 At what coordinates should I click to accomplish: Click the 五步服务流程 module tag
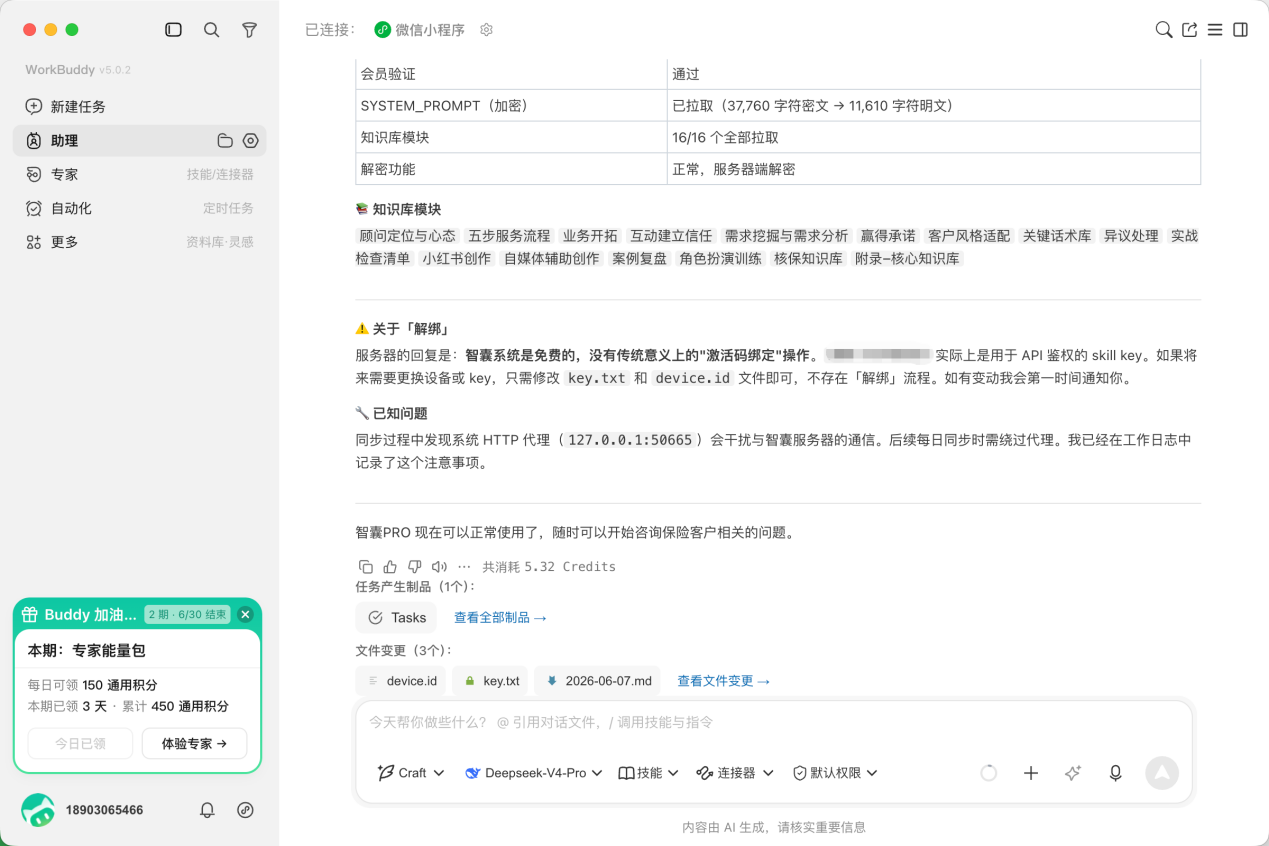509,236
